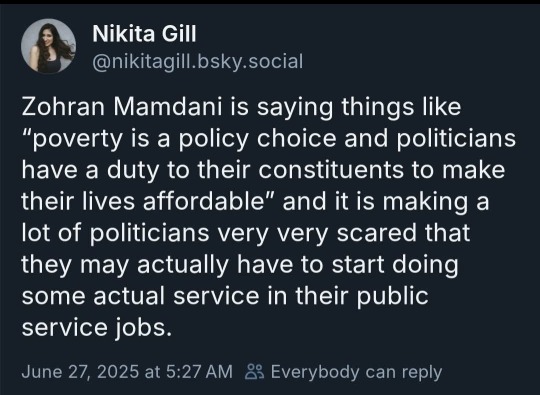The width and height of the screenshot is (540, 395).
Task: Click the display name Nikita Gill
Action: click(144, 34)
